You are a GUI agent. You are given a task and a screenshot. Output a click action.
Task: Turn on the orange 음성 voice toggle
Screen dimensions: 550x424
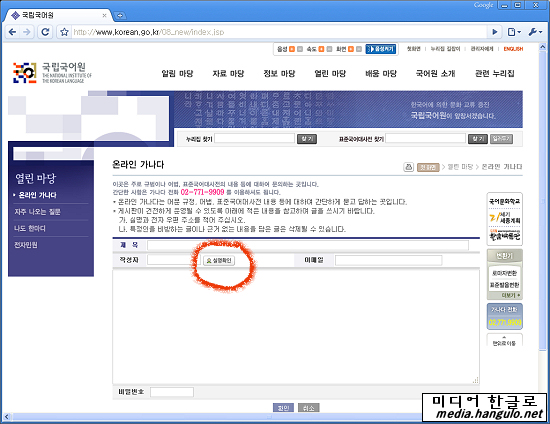(292, 49)
